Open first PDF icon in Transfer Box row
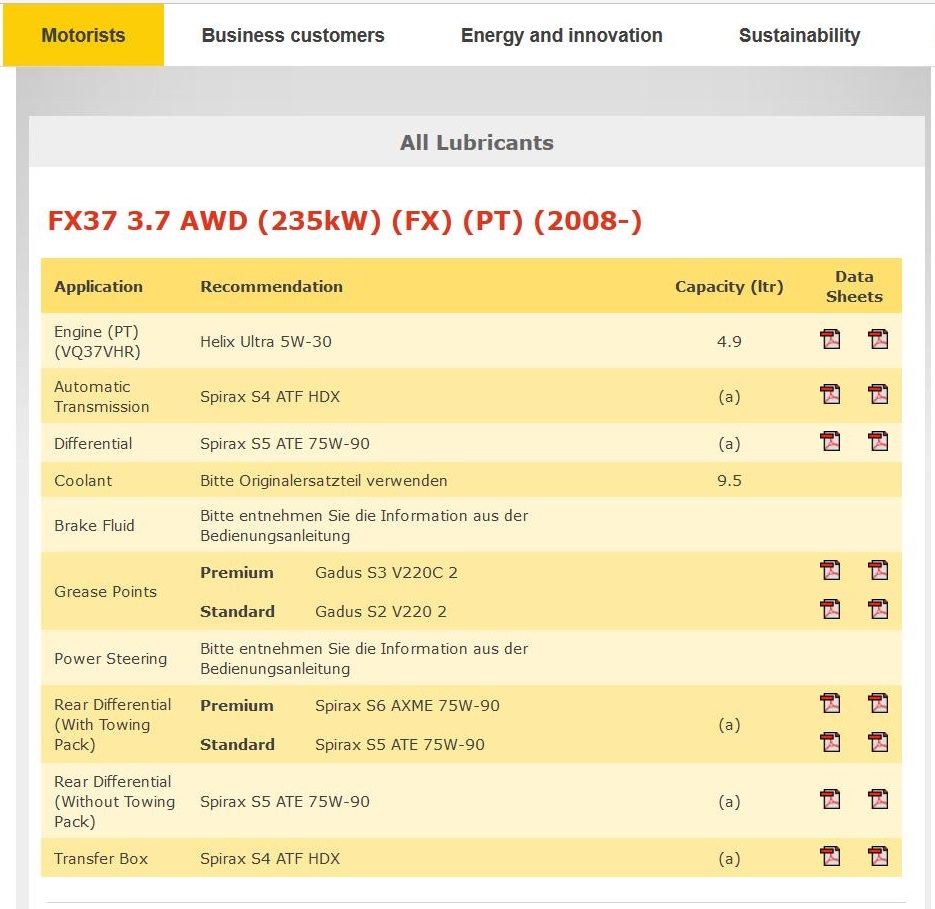This screenshot has height=909, width=935. pyautogui.click(x=830, y=857)
